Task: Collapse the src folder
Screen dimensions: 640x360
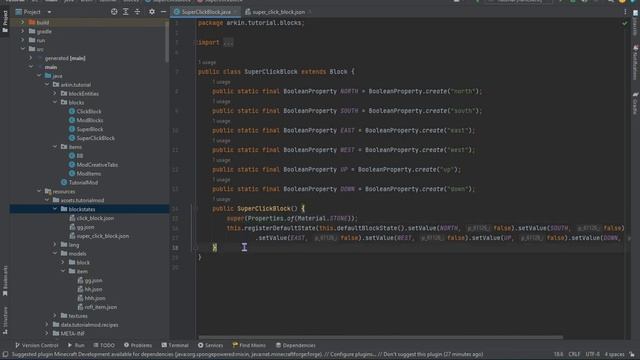Action: [x=23, y=49]
